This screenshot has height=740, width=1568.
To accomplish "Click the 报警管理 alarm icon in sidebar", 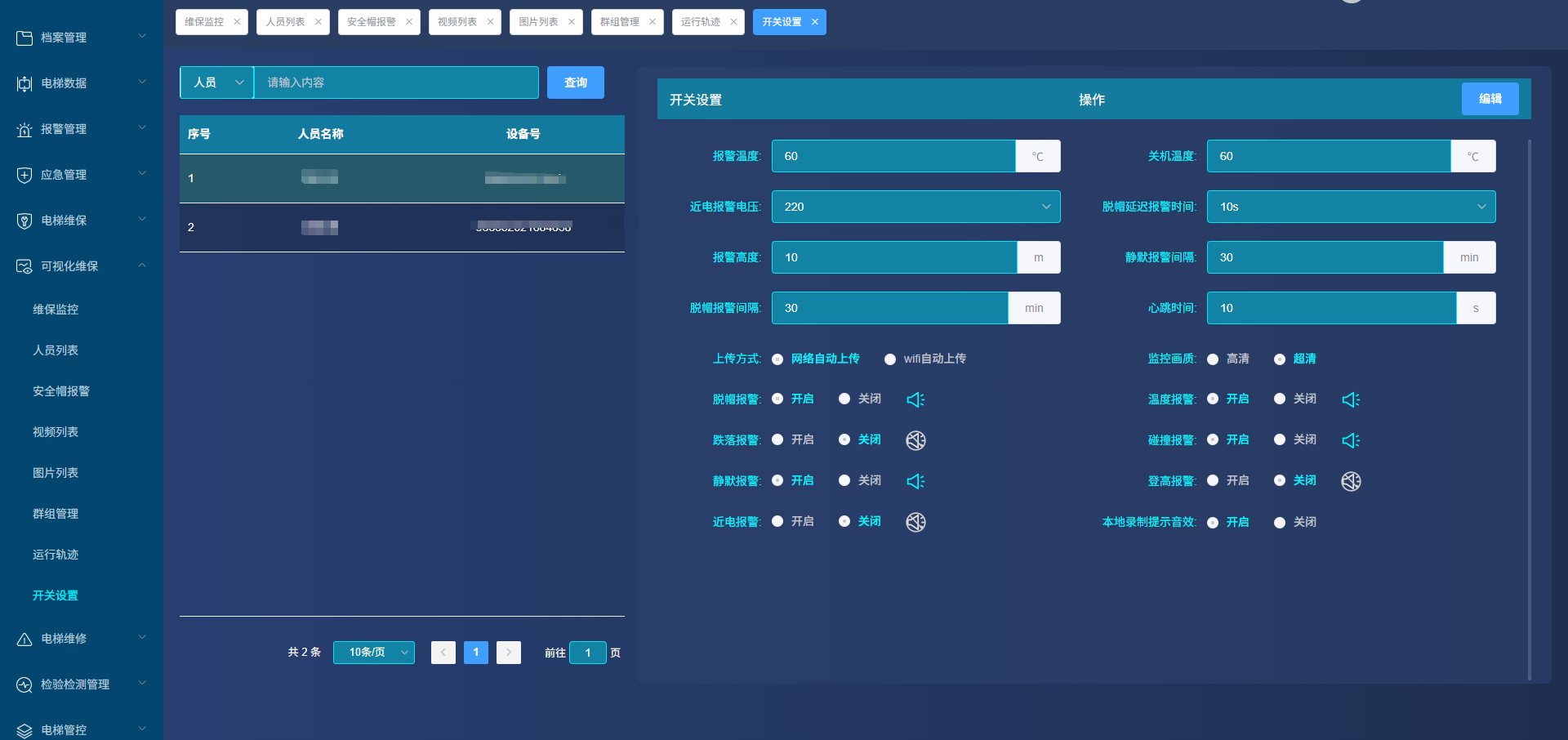I will click(24, 129).
